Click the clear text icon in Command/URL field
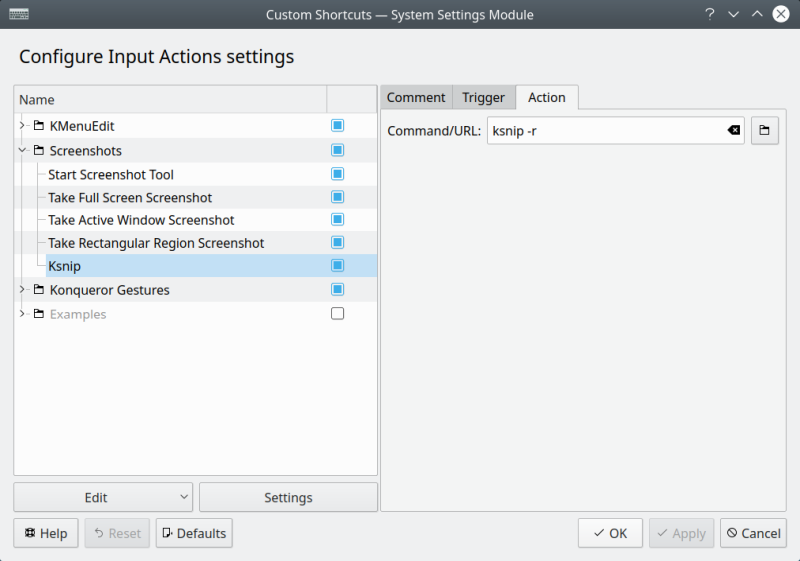800x561 pixels. coord(733,131)
